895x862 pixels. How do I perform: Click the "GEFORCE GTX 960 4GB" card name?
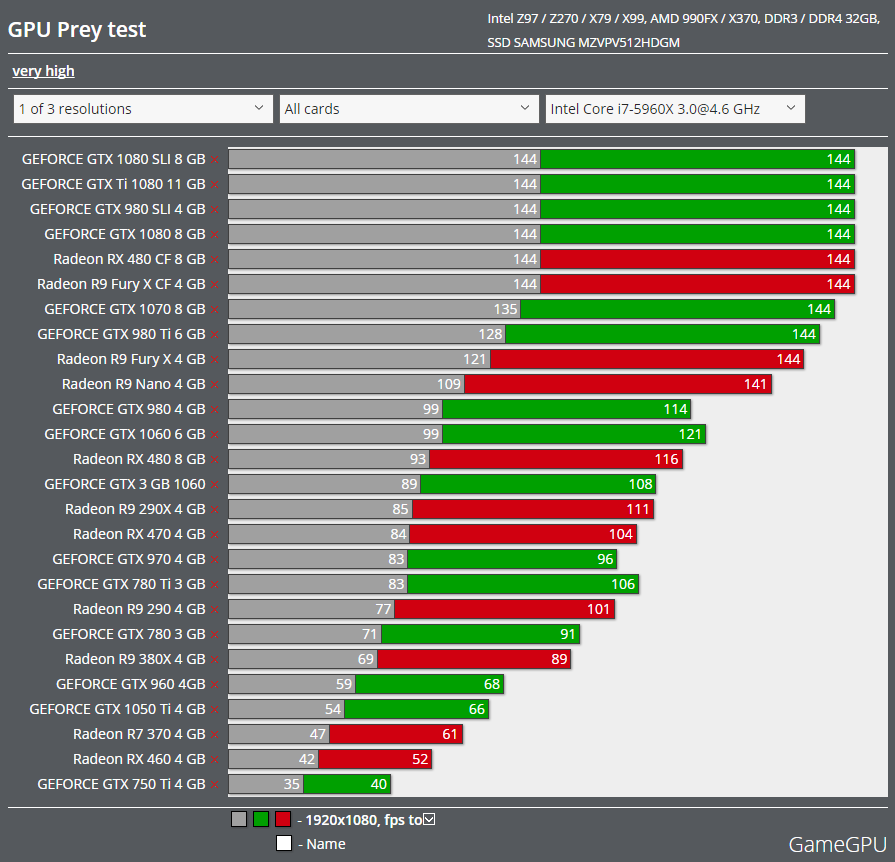[131, 684]
